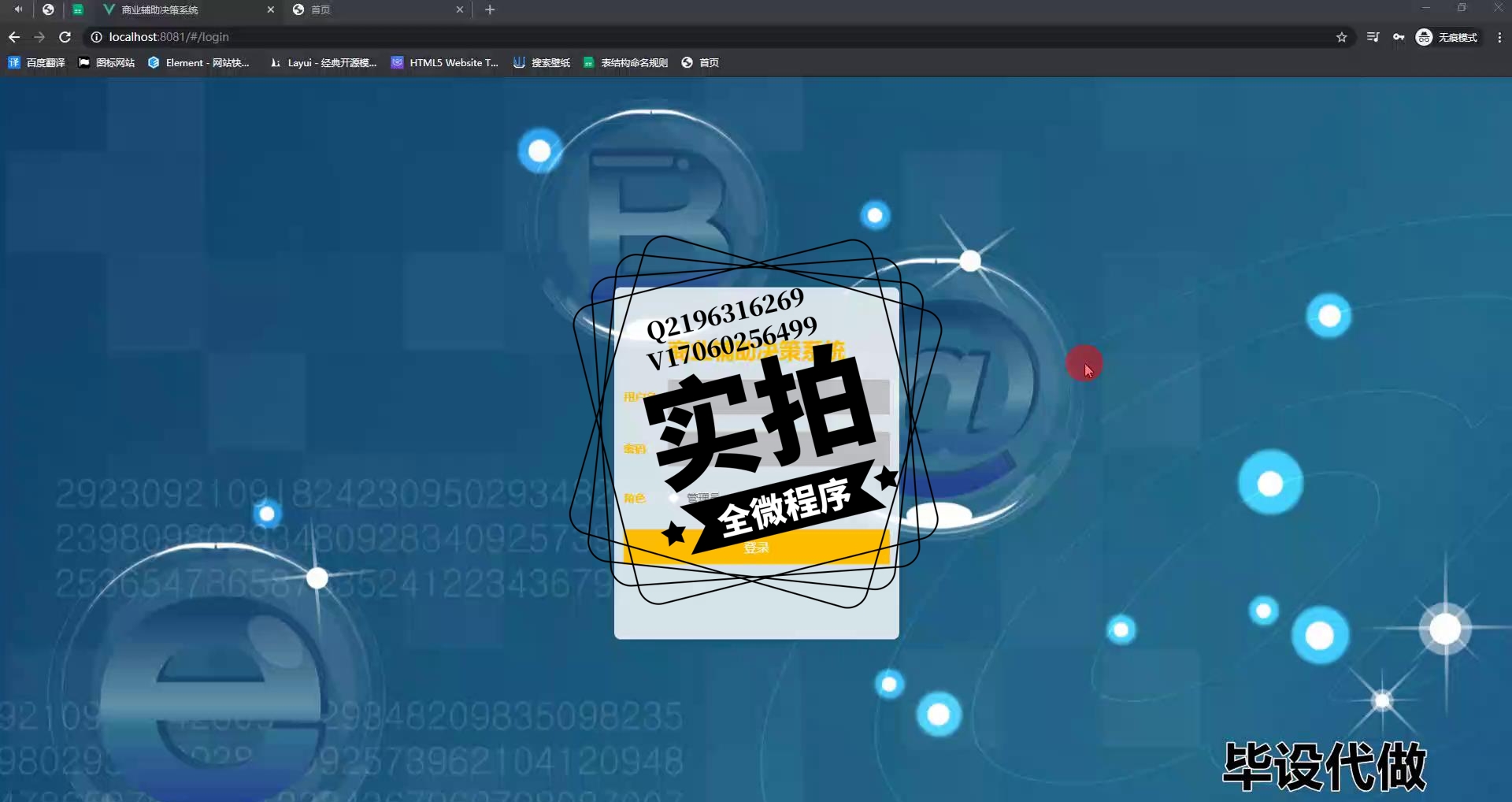Click the username input field
This screenshot has height=802, width=1512.
click(x=778, y=397)
